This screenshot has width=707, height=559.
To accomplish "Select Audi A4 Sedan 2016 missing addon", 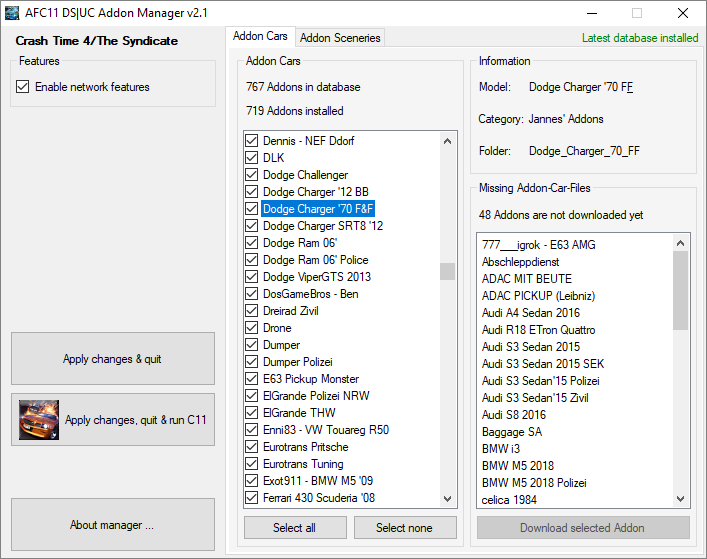I will click(531, 312).
